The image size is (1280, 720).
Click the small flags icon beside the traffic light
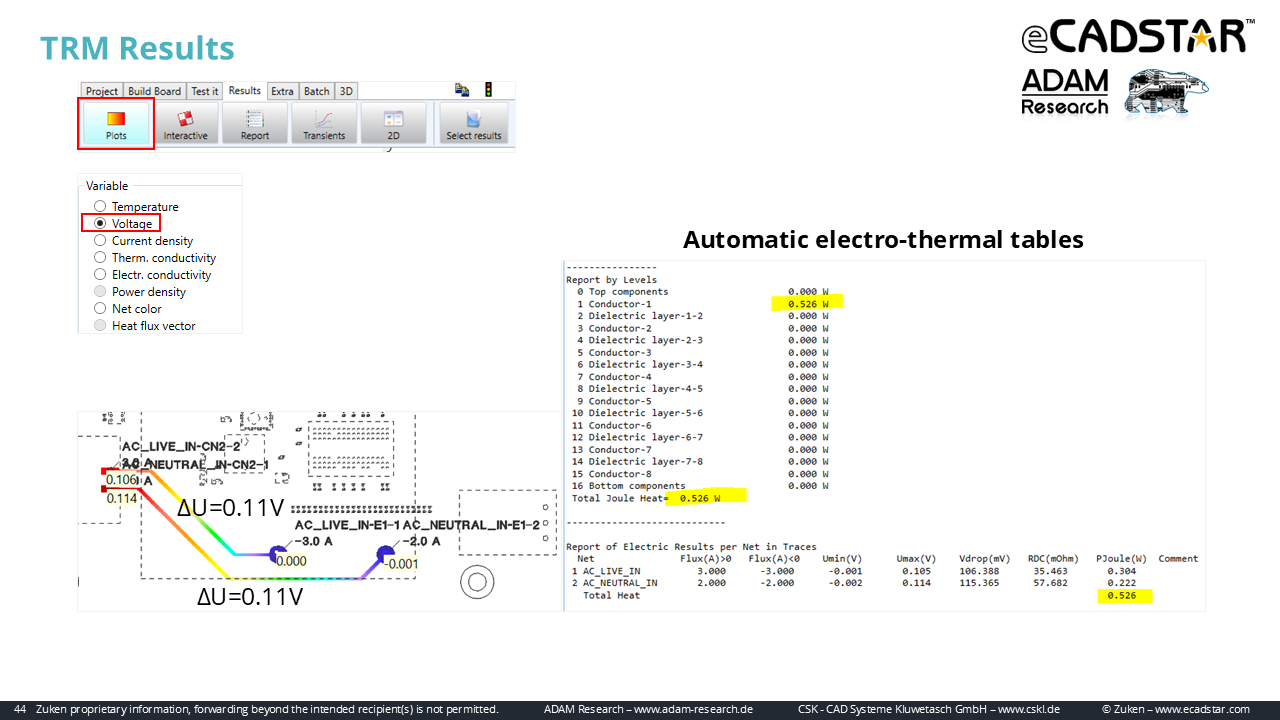462,90
